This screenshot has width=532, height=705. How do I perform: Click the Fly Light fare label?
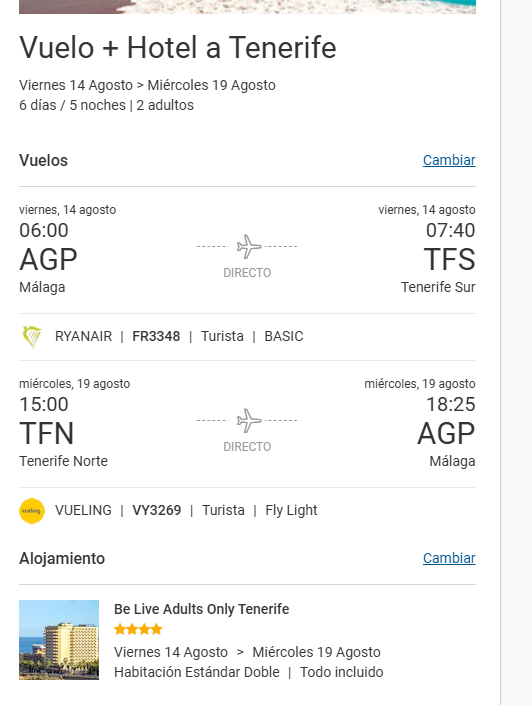click(x=291, y=510)
